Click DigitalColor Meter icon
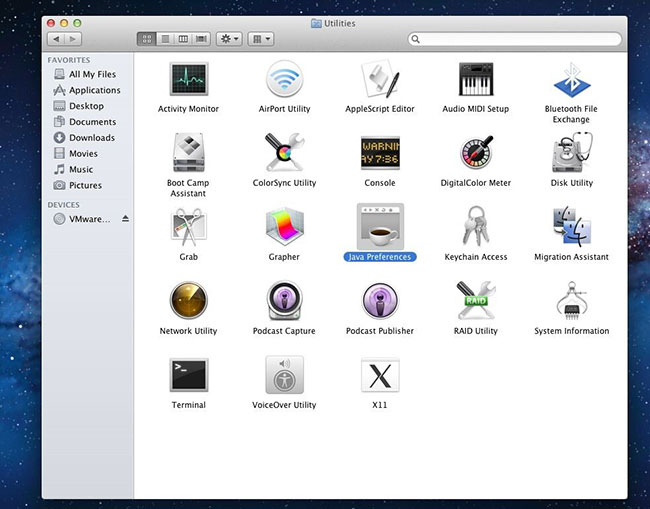The height and width of the screenshot is (509, 650). pos(476,152)
